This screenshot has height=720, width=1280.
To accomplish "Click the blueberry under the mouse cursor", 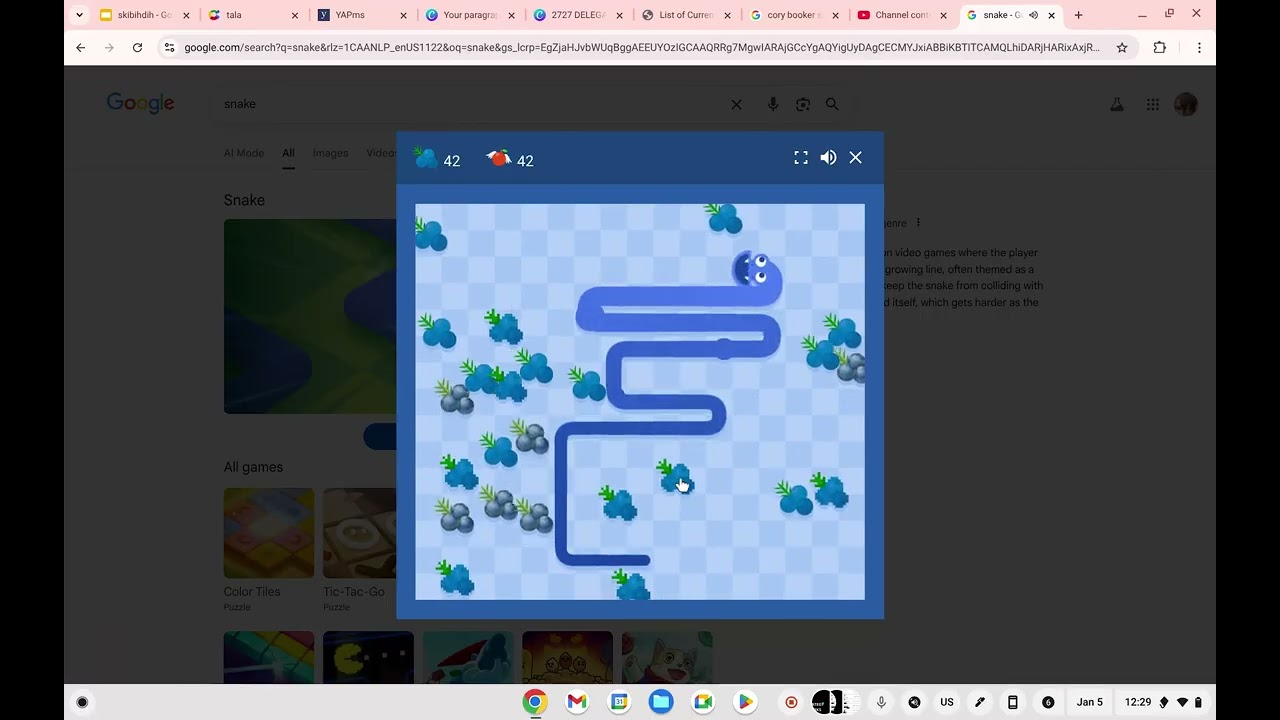I will (676, 476).
